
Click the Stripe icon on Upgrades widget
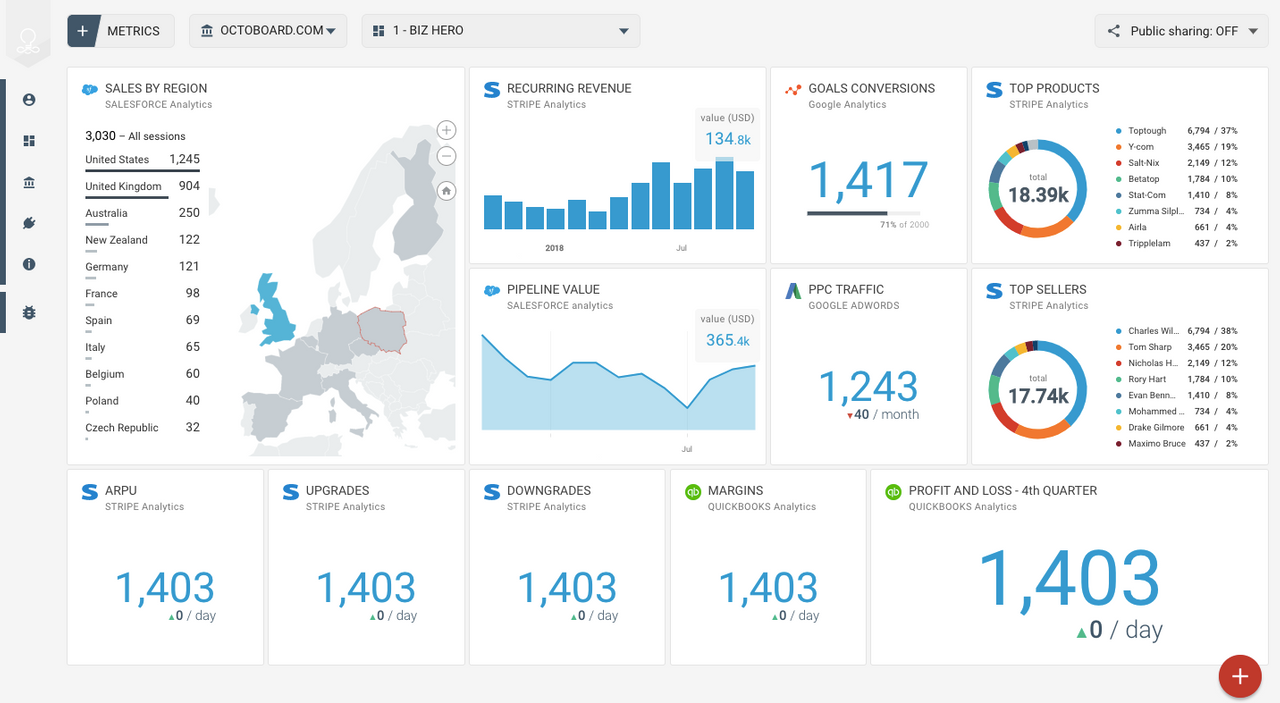click(291, 492)
